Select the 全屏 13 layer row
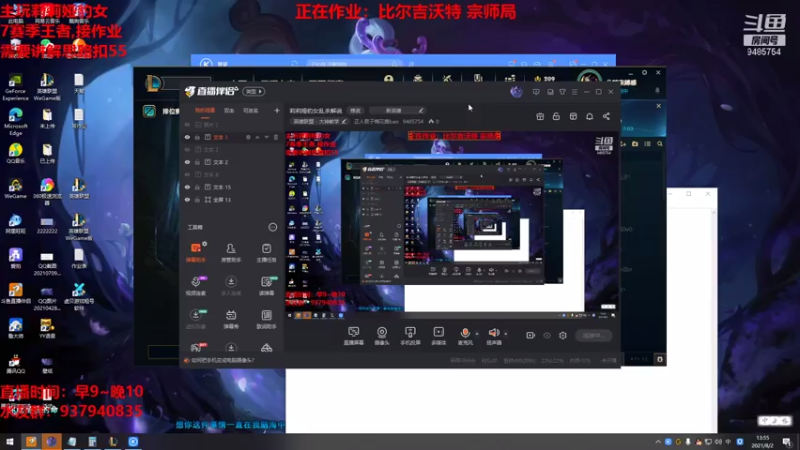 [232, 199]
